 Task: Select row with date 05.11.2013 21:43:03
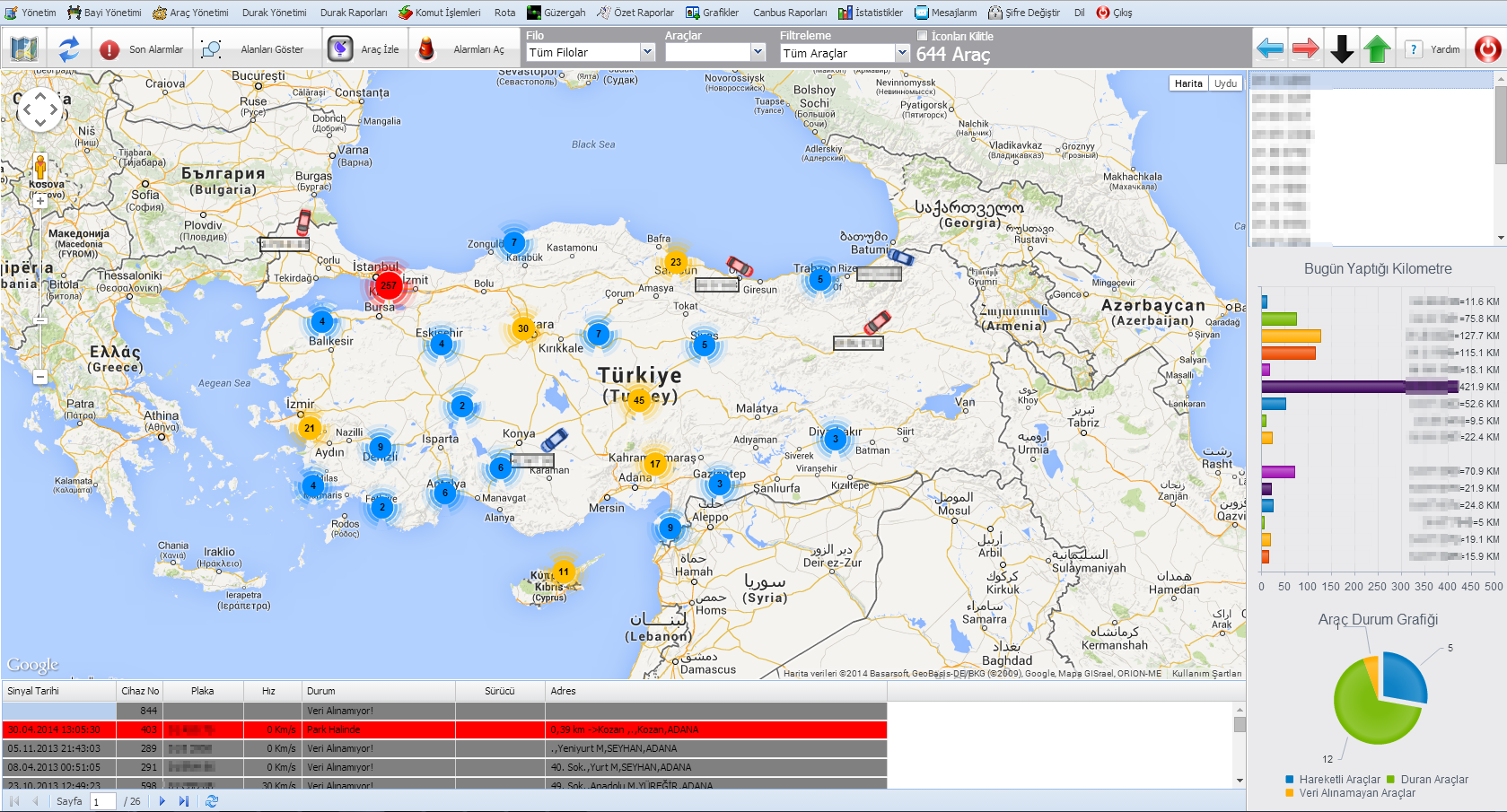click(444, 748)
